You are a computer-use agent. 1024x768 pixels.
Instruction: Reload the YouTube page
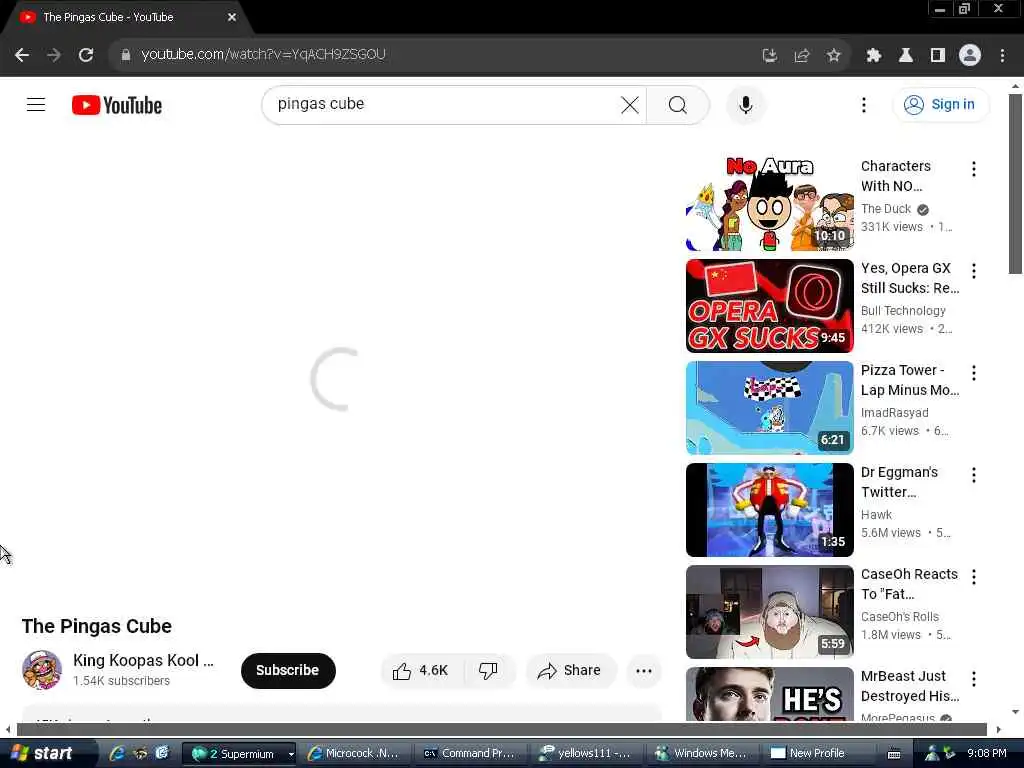pos(86,56)
